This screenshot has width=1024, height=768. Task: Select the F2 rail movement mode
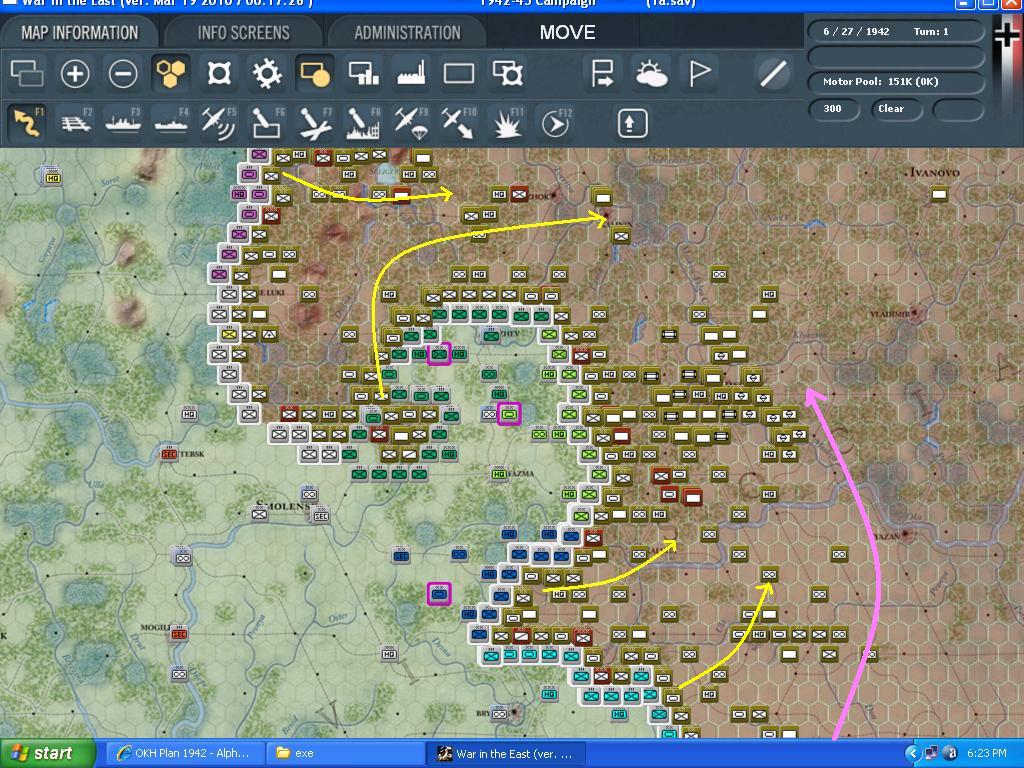coord(76,123)
